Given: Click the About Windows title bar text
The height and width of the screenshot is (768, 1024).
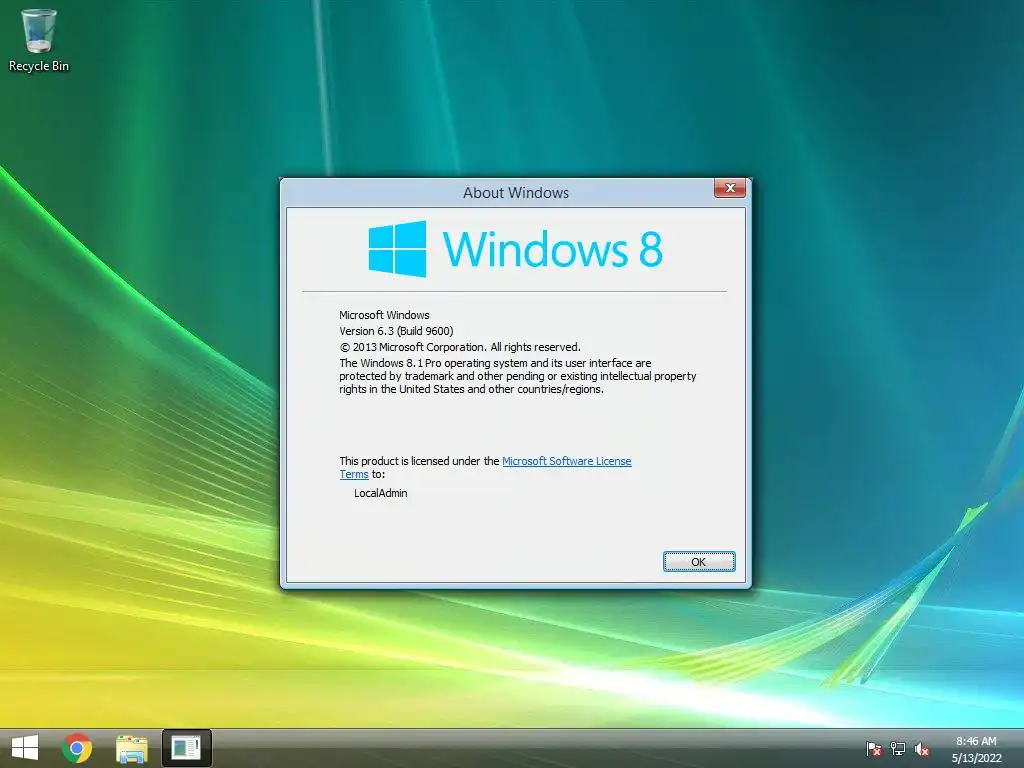Looking at the screenshot, I should (x=516, y=193).
